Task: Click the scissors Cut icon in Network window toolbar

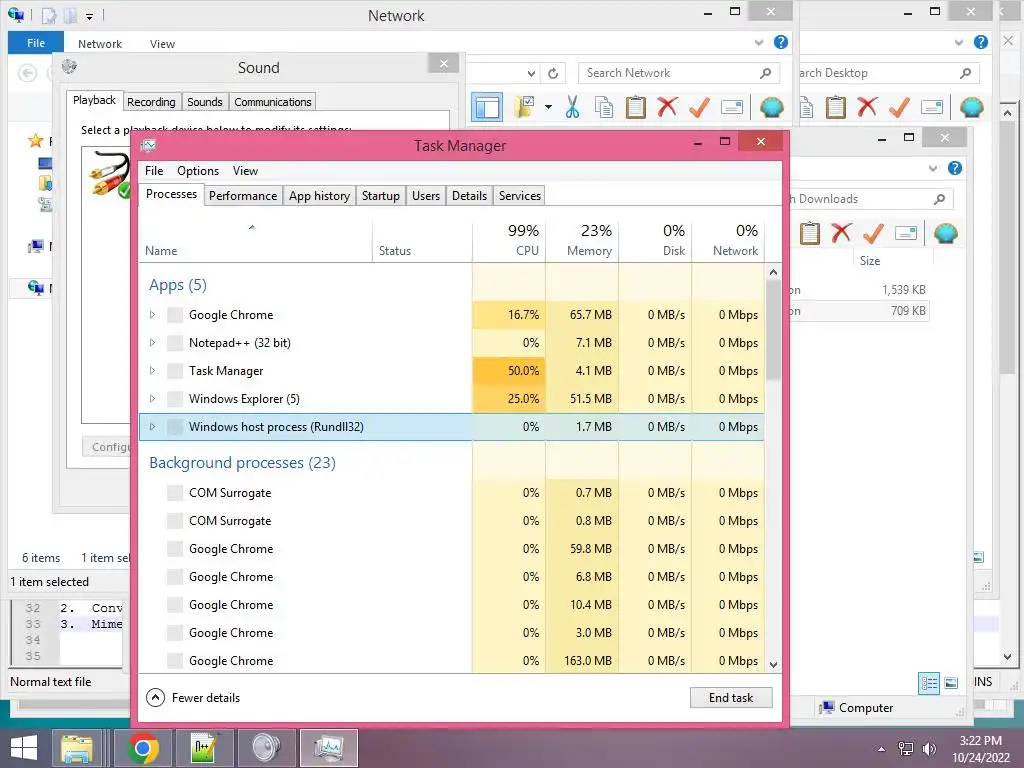Action: tap(572, 107)
